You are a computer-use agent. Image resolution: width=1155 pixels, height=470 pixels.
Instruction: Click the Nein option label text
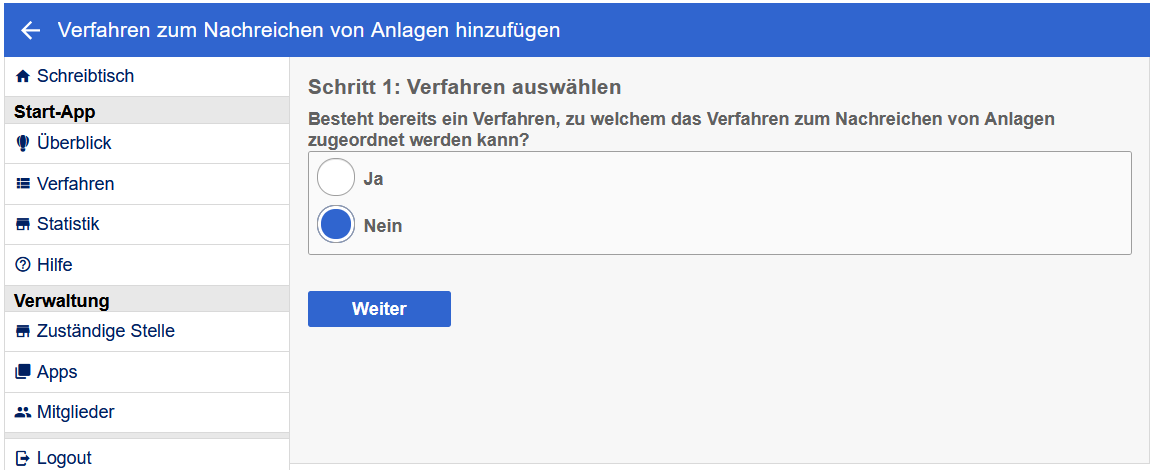(x=383, y=226)
